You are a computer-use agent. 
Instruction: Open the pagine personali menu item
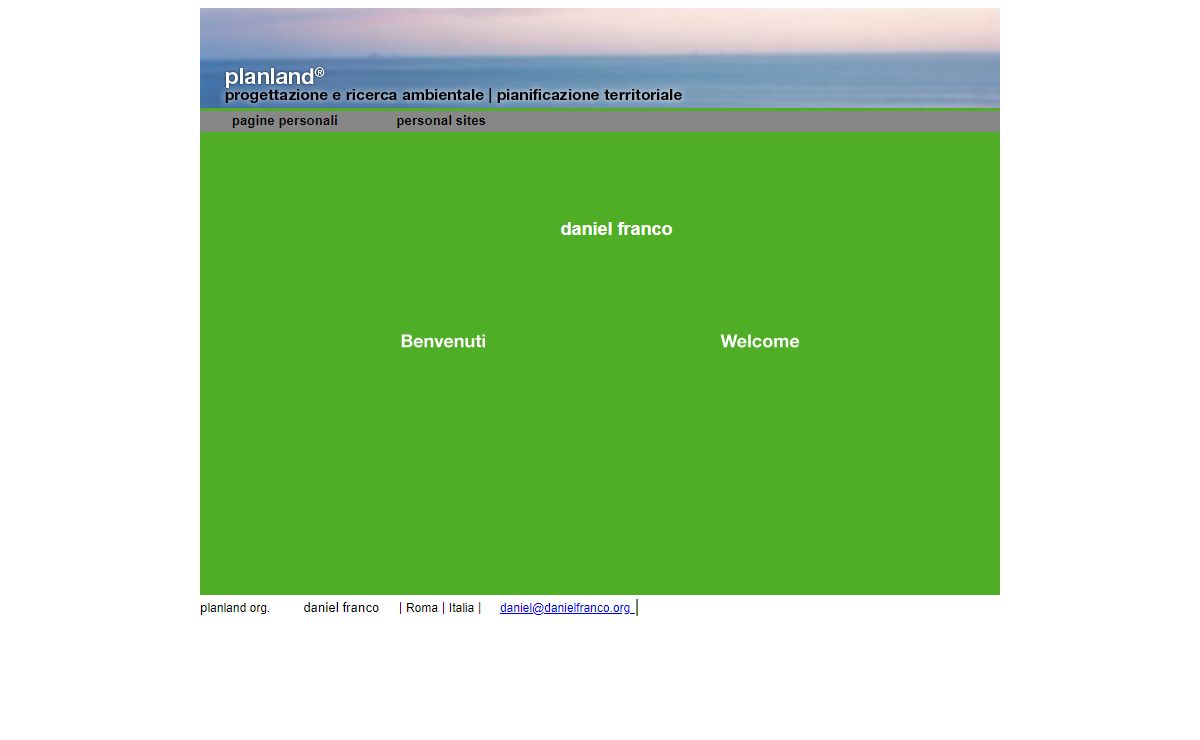coord(285,121)
